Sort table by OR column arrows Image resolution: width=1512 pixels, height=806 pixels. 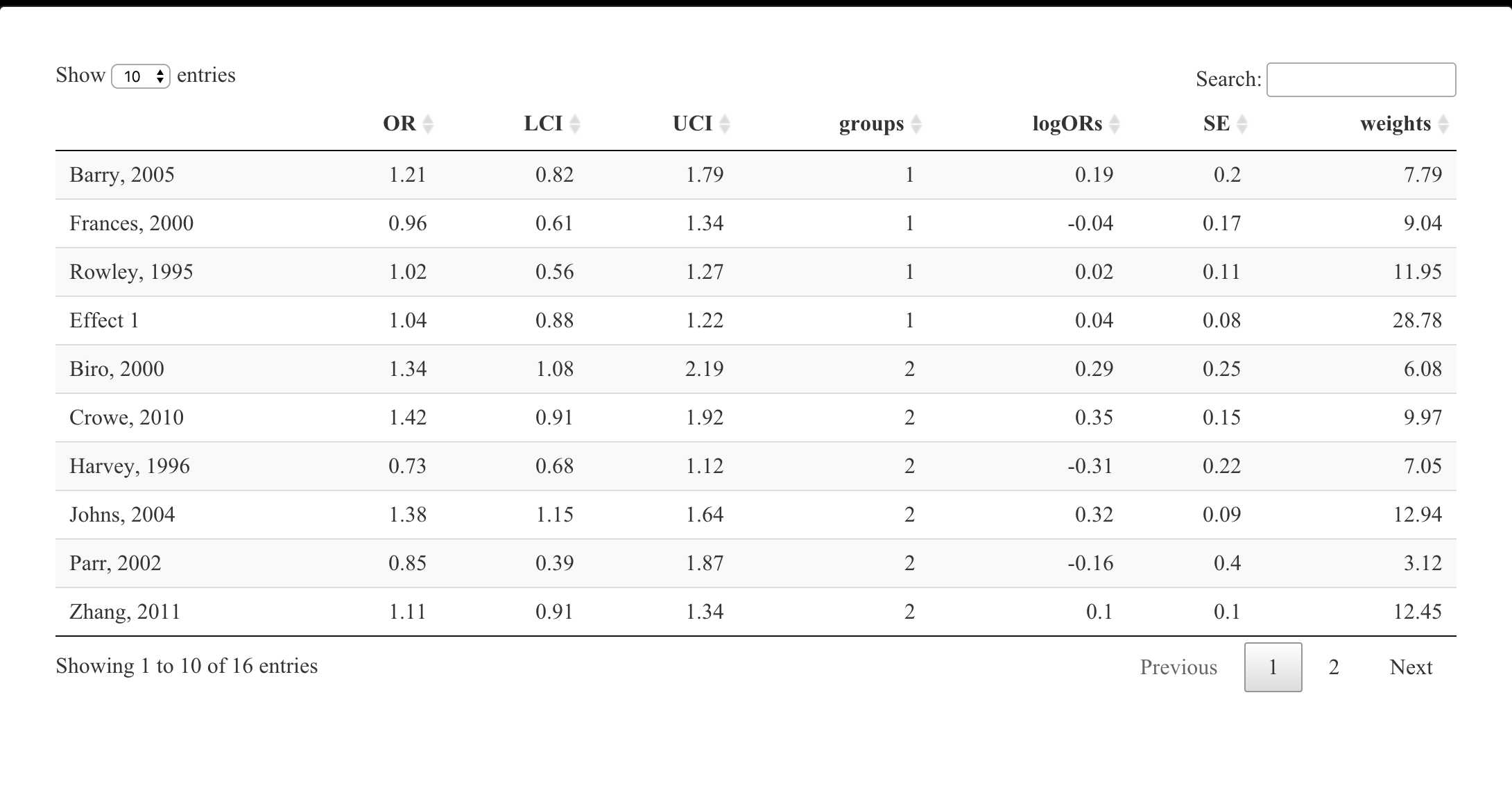tap(428, 124)
